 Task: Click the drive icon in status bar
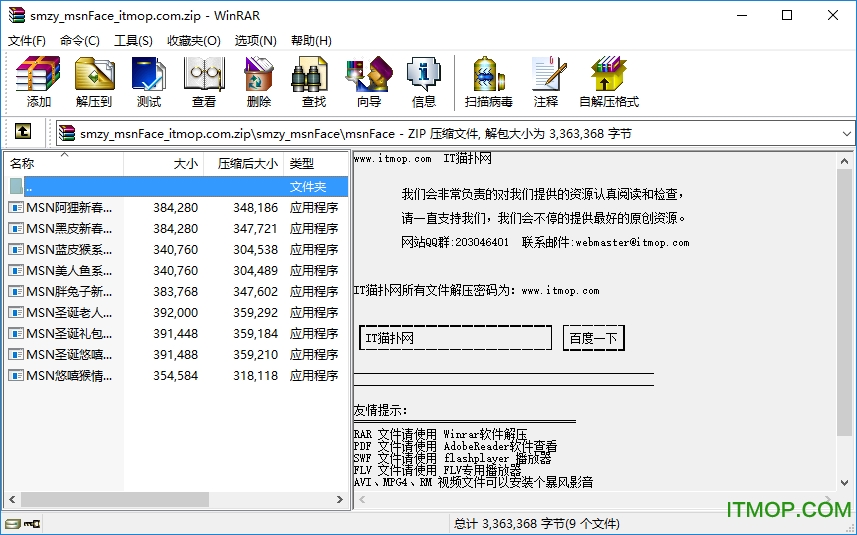click(x=13, y=524)
